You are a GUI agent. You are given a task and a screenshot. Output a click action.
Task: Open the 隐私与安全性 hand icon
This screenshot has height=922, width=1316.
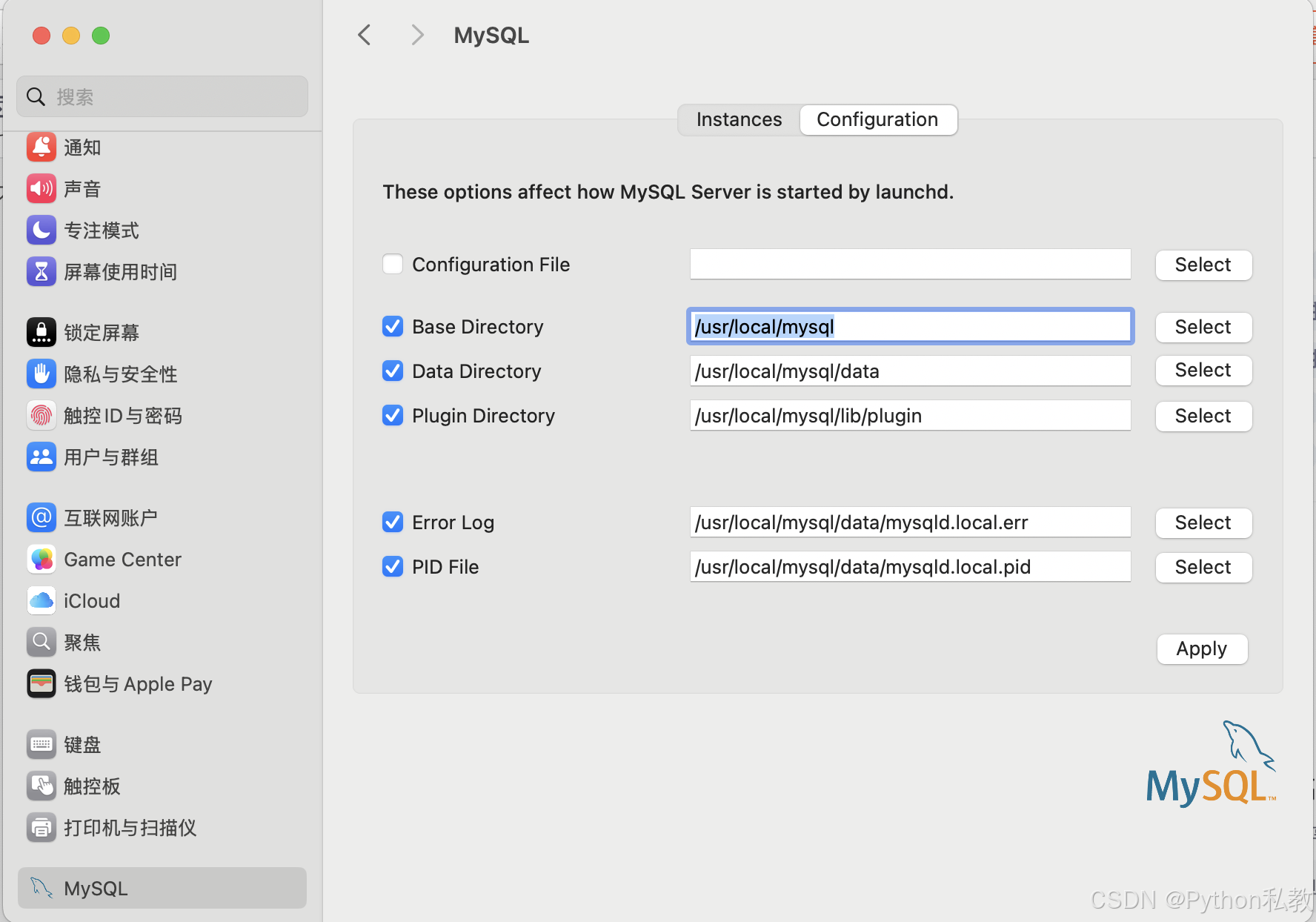tap(41, 374)
